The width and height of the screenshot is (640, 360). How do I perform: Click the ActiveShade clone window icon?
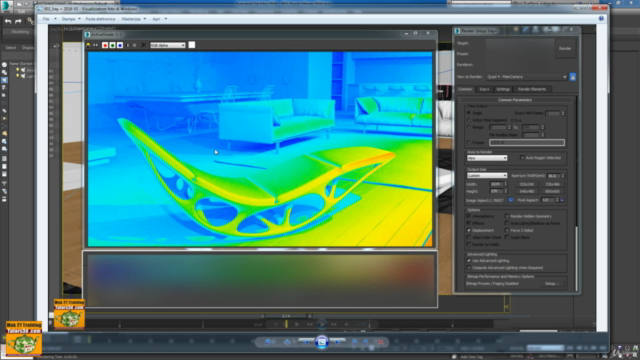pos(96,45)
